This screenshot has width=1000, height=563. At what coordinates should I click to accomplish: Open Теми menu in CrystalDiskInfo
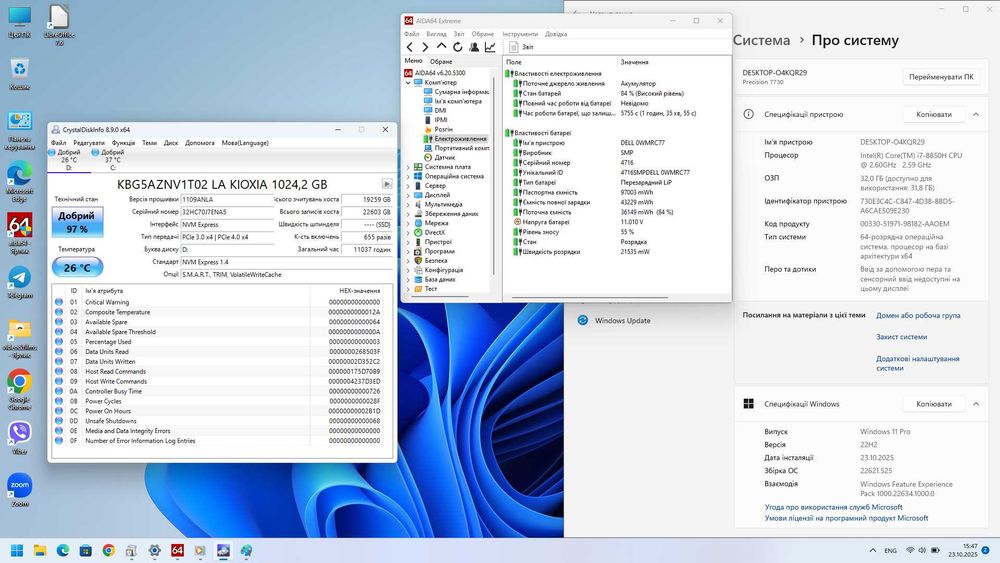149,143
